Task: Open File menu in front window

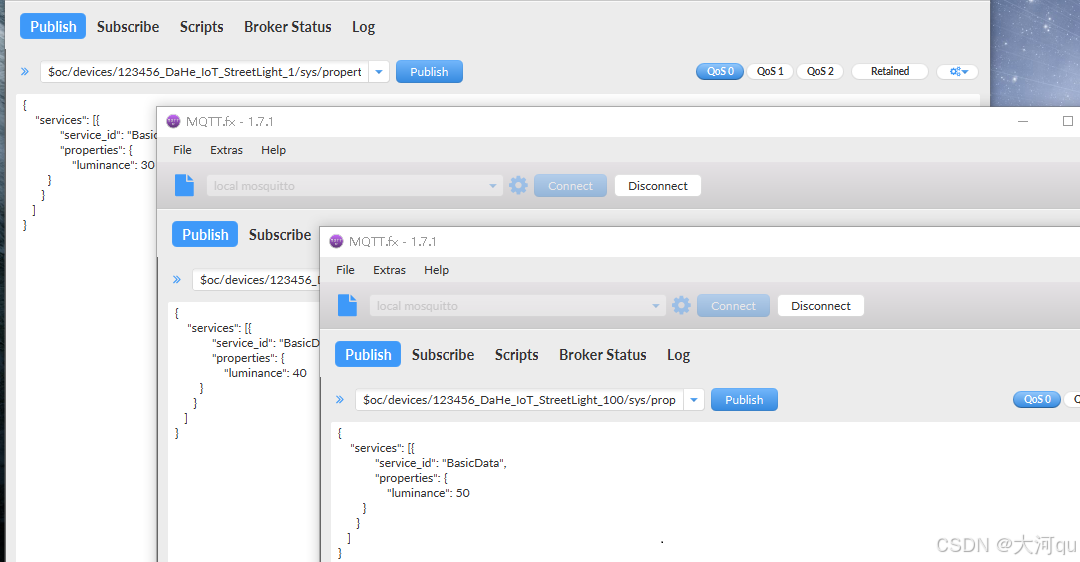Action: coord(345,270)
